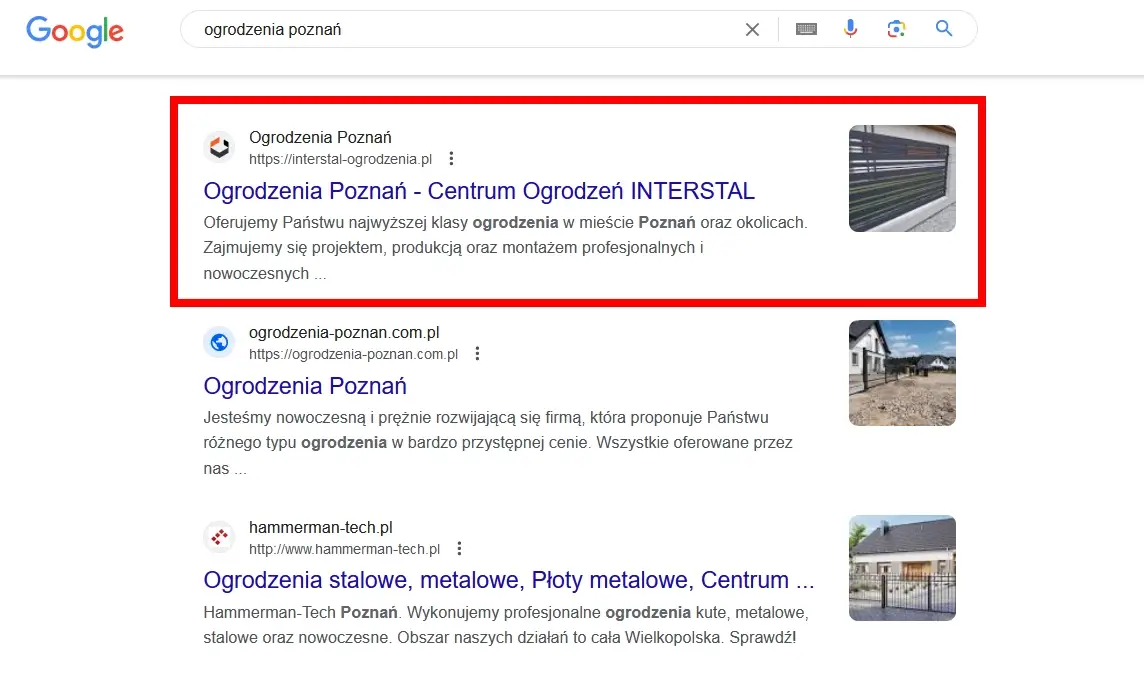Click the house construction site thumbnail
Image resolution: width=1144 pixels, height=700 pixels.
point(902,373)
